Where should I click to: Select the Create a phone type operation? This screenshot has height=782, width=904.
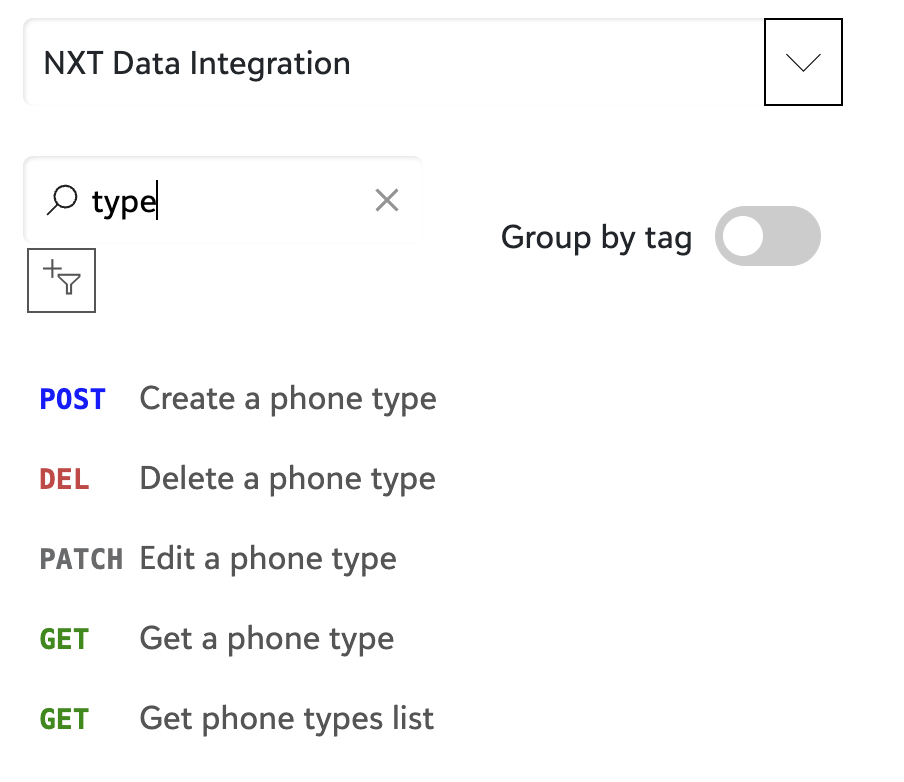tap(288, 399)
